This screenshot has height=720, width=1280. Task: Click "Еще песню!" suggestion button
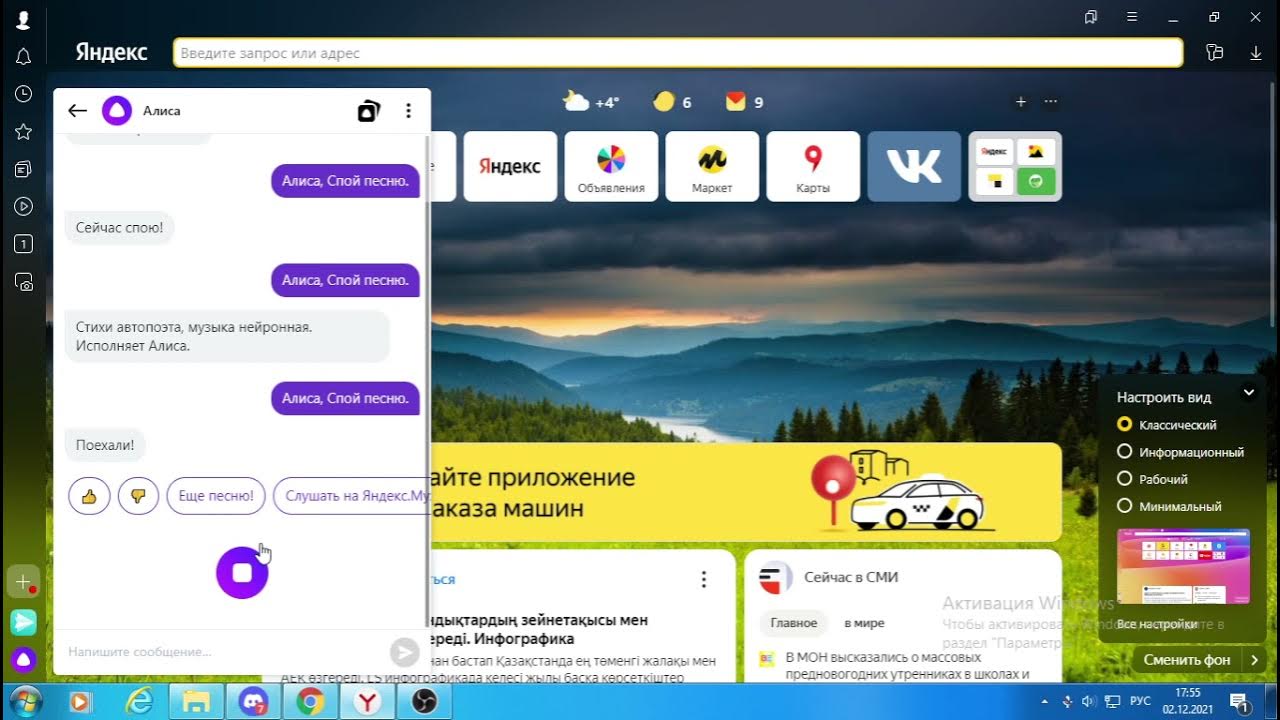(x=216, y=495)
